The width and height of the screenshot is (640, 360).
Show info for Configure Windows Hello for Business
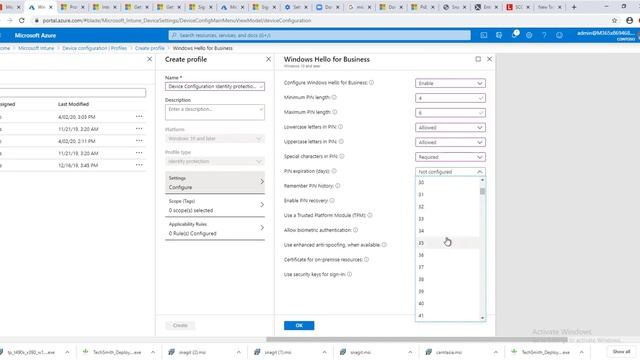371,82
